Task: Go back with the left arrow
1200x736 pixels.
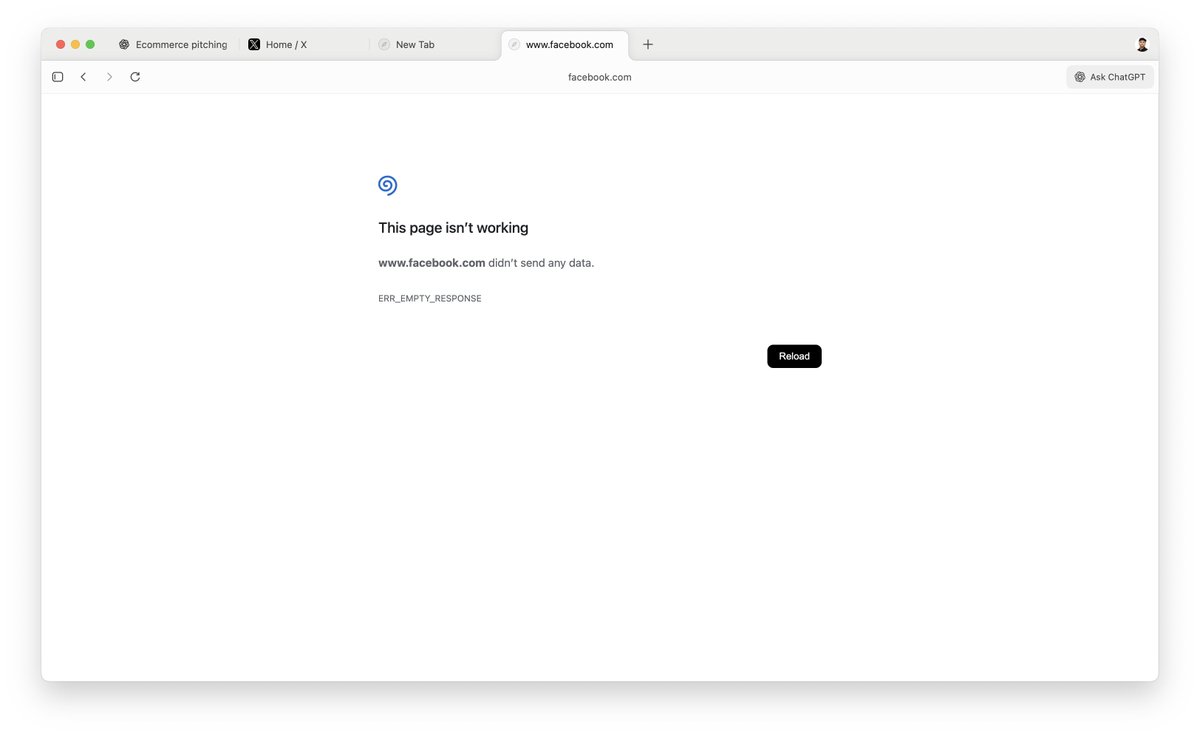Action: 83,77
